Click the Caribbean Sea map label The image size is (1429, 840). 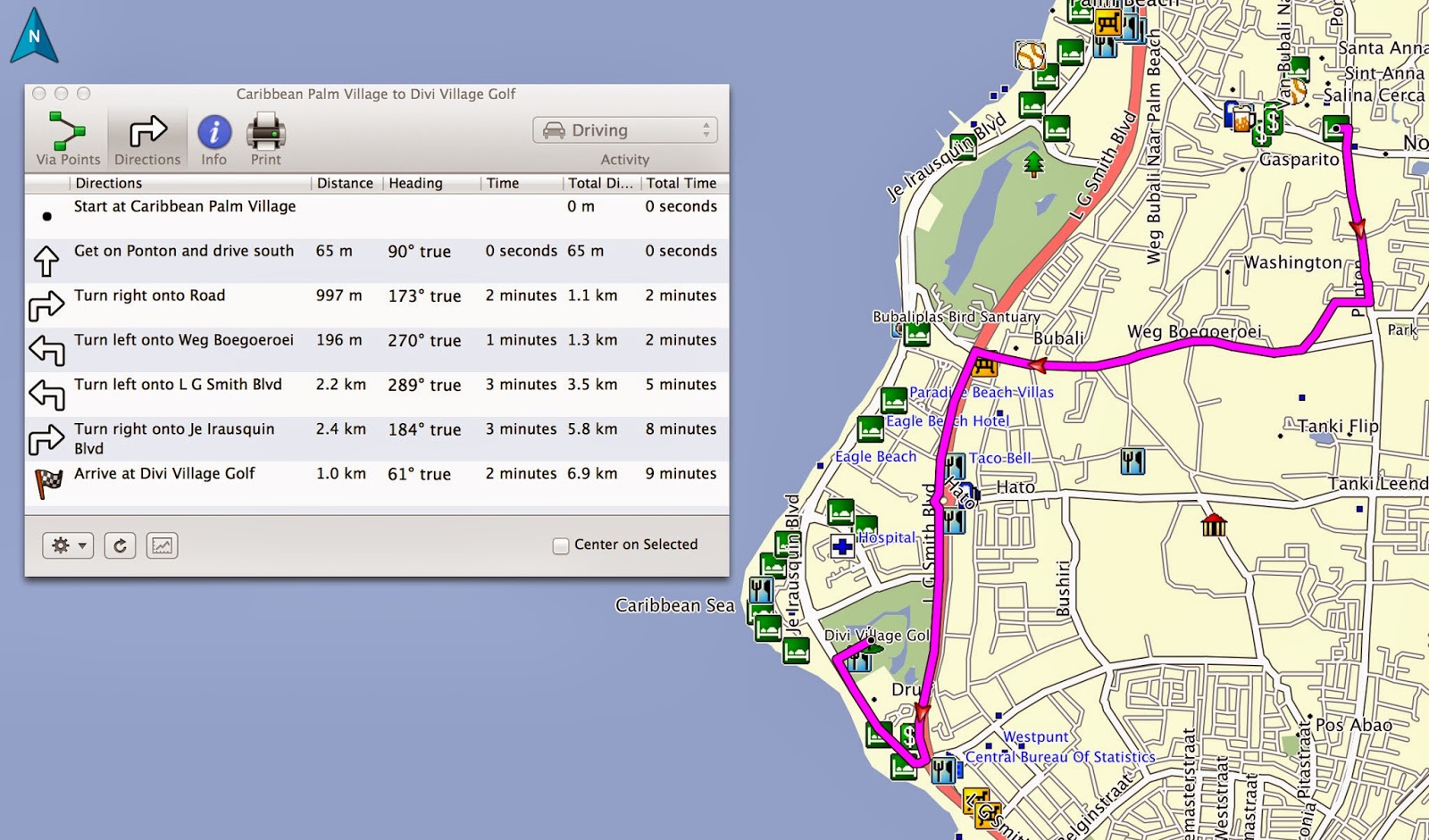click(x=675, y=605)
